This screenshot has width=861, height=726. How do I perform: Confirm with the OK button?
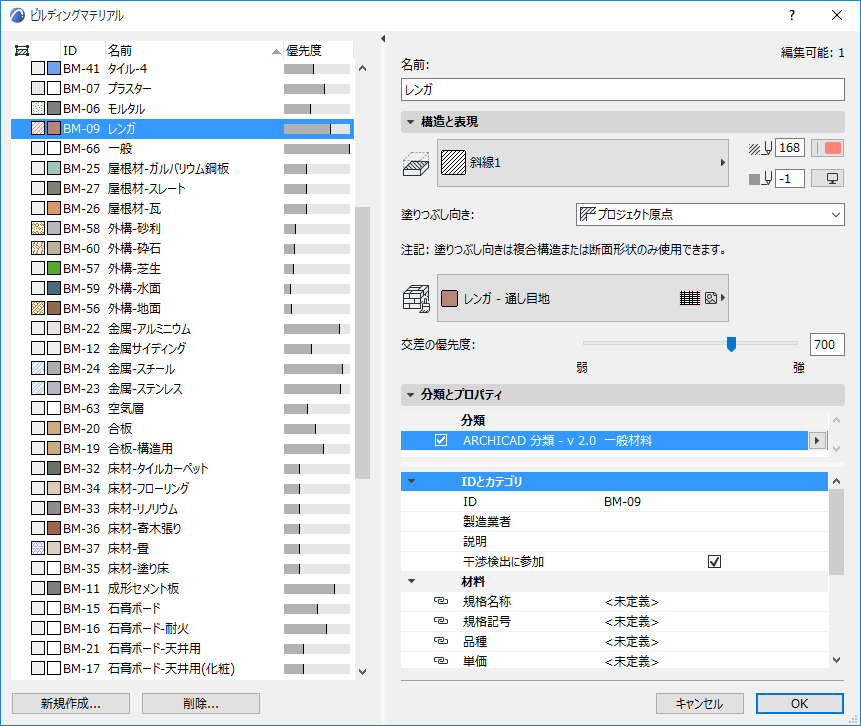800,703
